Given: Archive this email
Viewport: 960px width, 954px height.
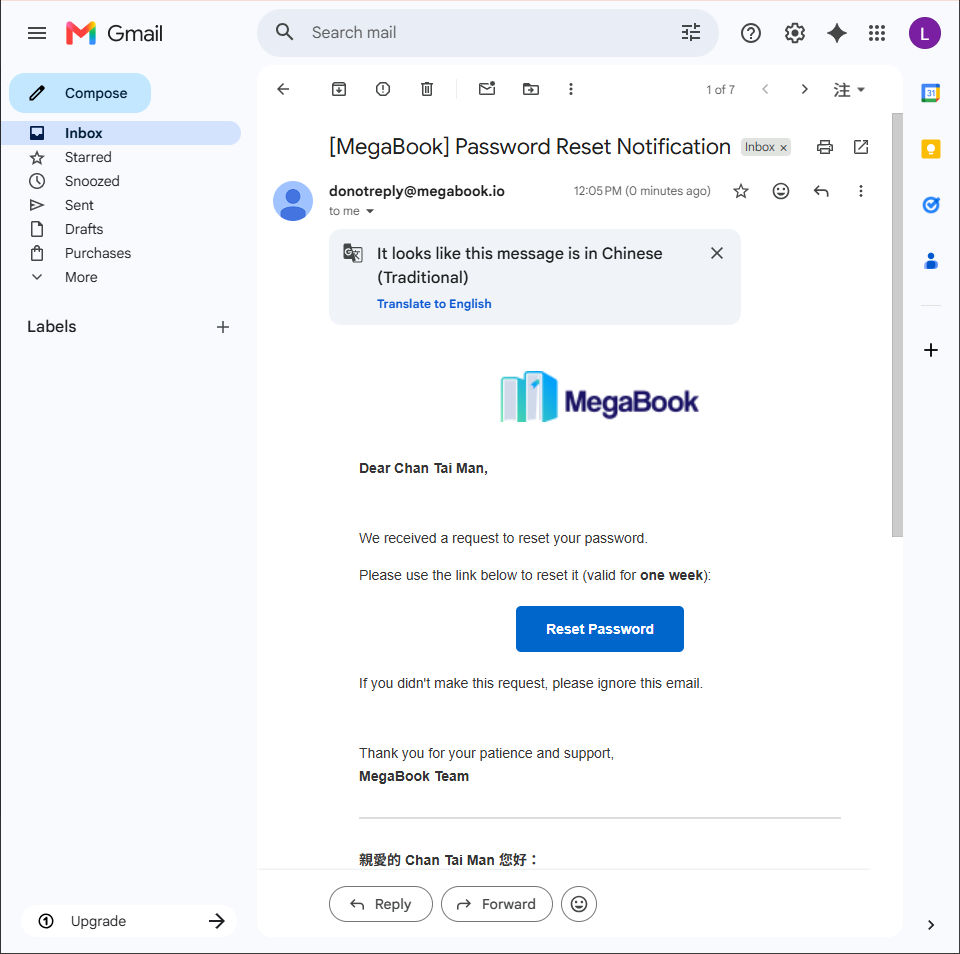Looking at the screenshot, I should (x=339, y=89).
